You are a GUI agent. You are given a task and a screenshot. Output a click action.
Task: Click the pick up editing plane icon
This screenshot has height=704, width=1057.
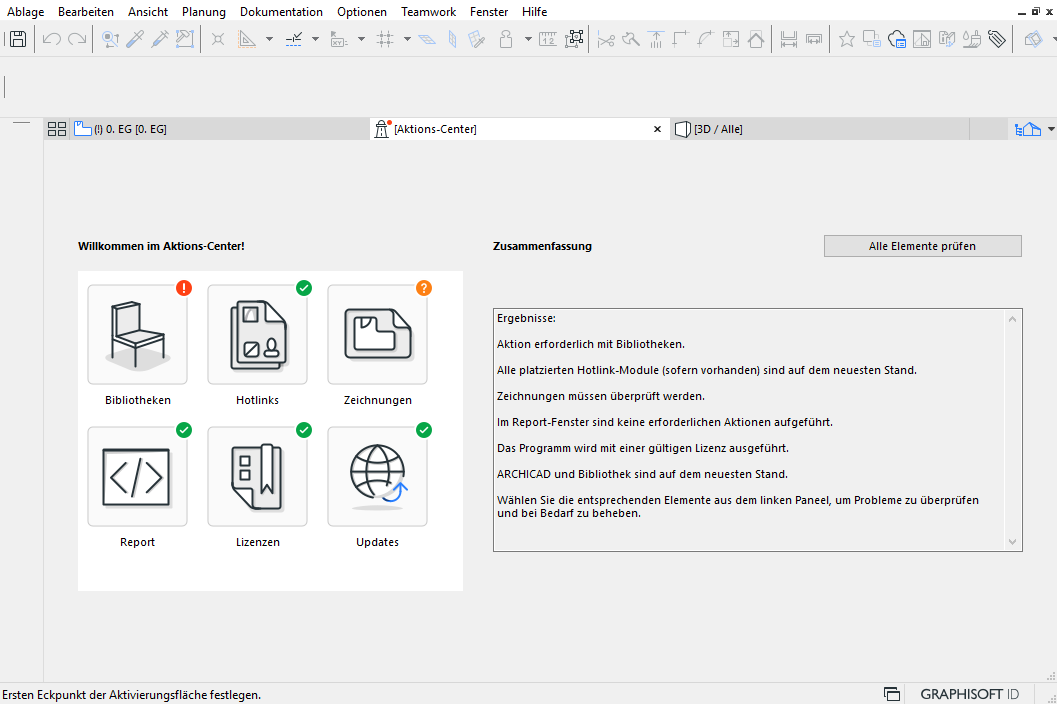pos(477,39)
